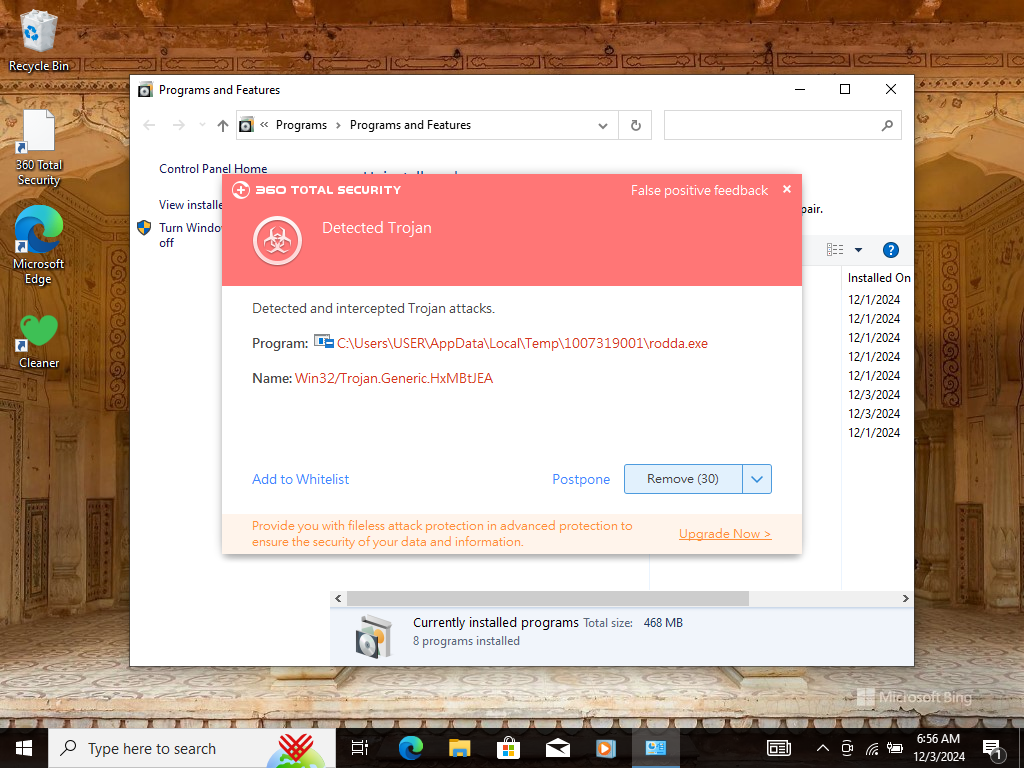
Task: Open the Mail app in the taskbar
Action: (557, 747)
